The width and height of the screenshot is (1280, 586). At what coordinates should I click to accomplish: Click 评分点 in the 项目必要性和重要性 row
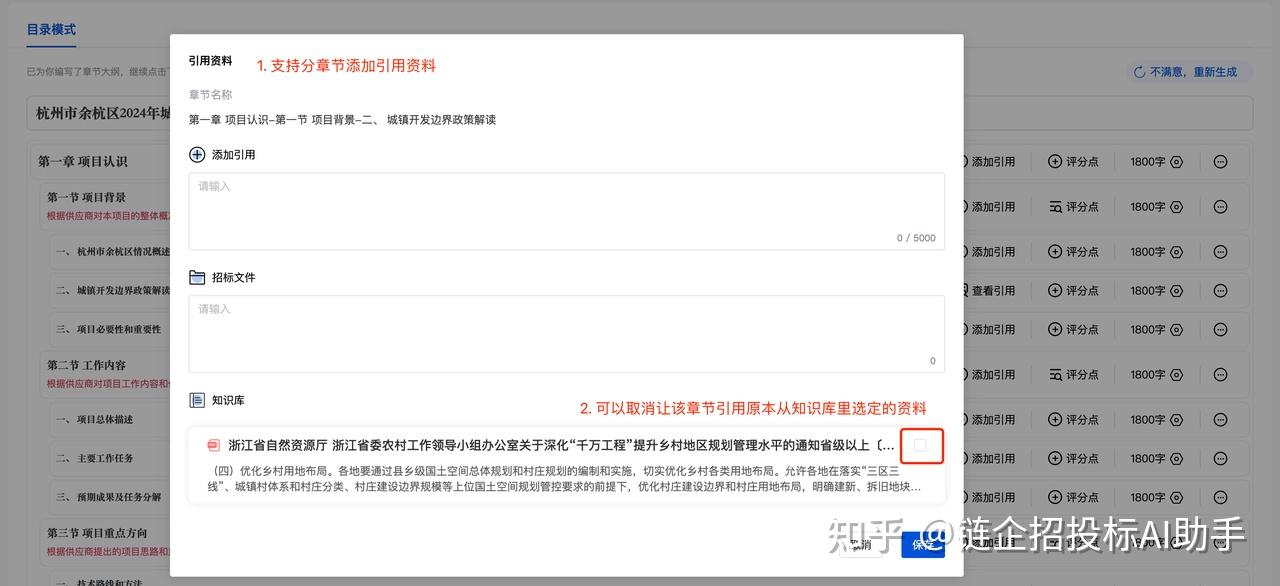tap(1073, 330)
